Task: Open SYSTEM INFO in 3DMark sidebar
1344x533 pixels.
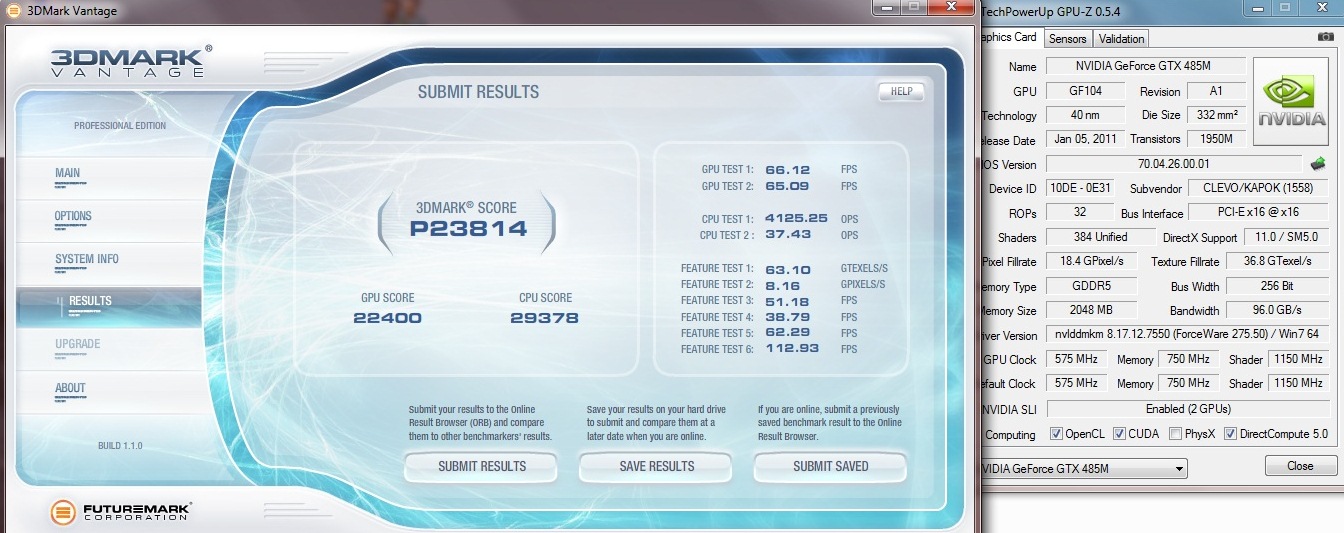Action: 87,259
